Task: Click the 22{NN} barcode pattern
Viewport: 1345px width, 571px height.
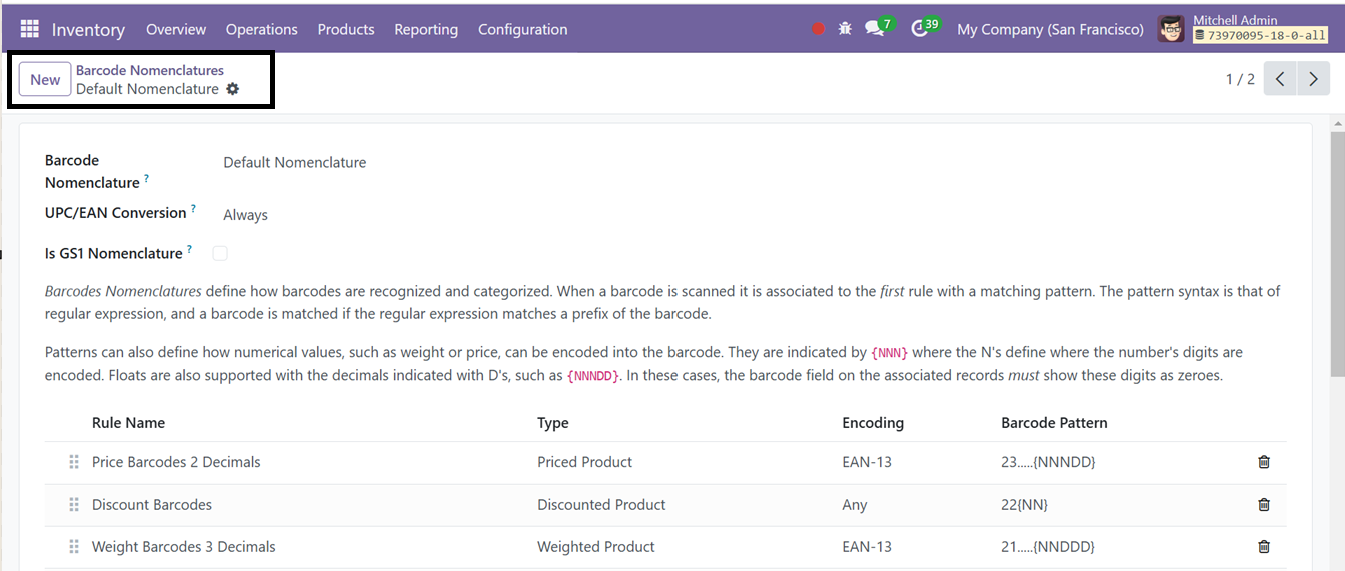Action: tap(1025, 505)
